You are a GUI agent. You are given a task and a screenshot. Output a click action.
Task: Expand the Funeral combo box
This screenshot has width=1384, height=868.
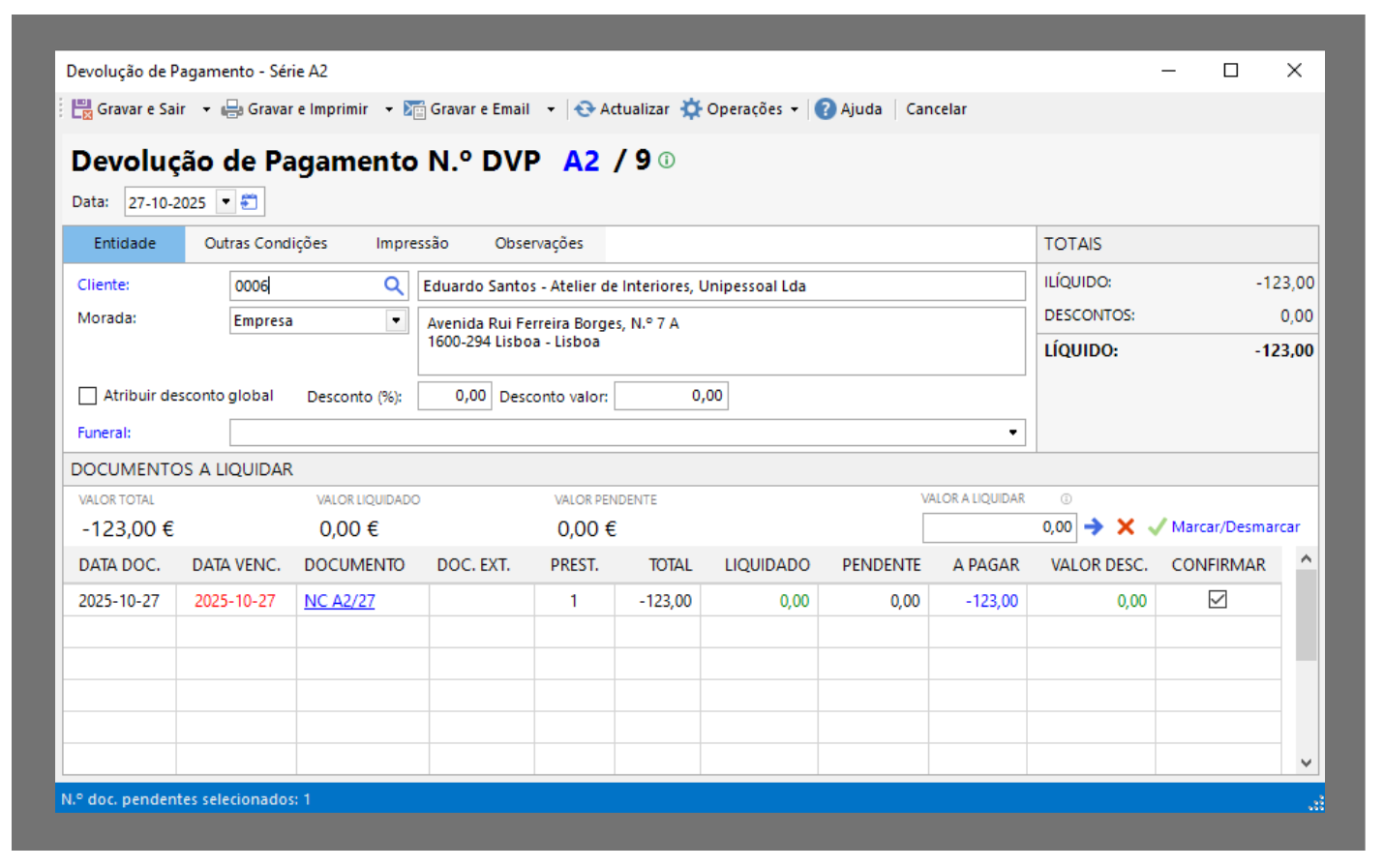(x=1012, y=433)
